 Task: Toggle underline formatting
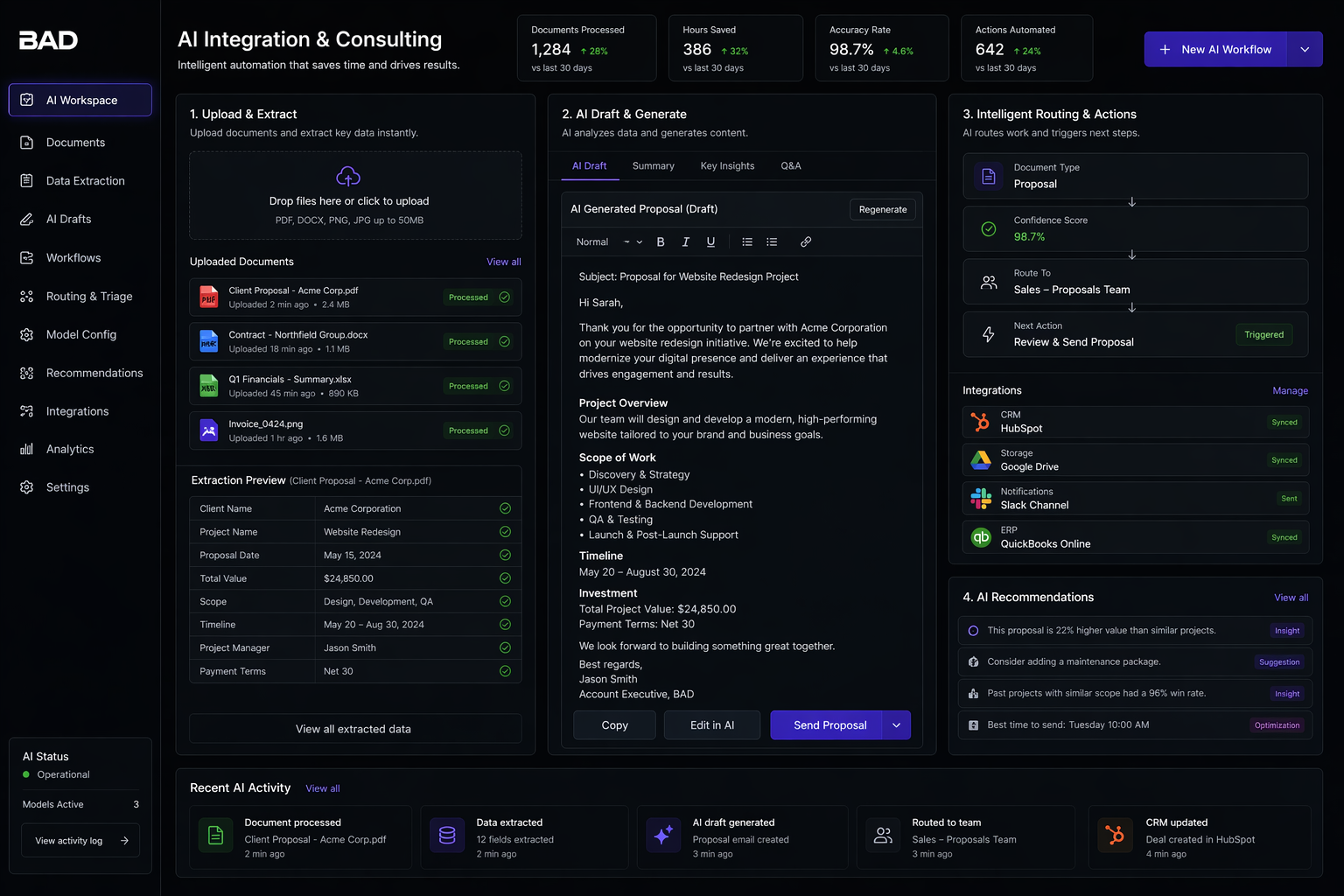coord(710,242)
